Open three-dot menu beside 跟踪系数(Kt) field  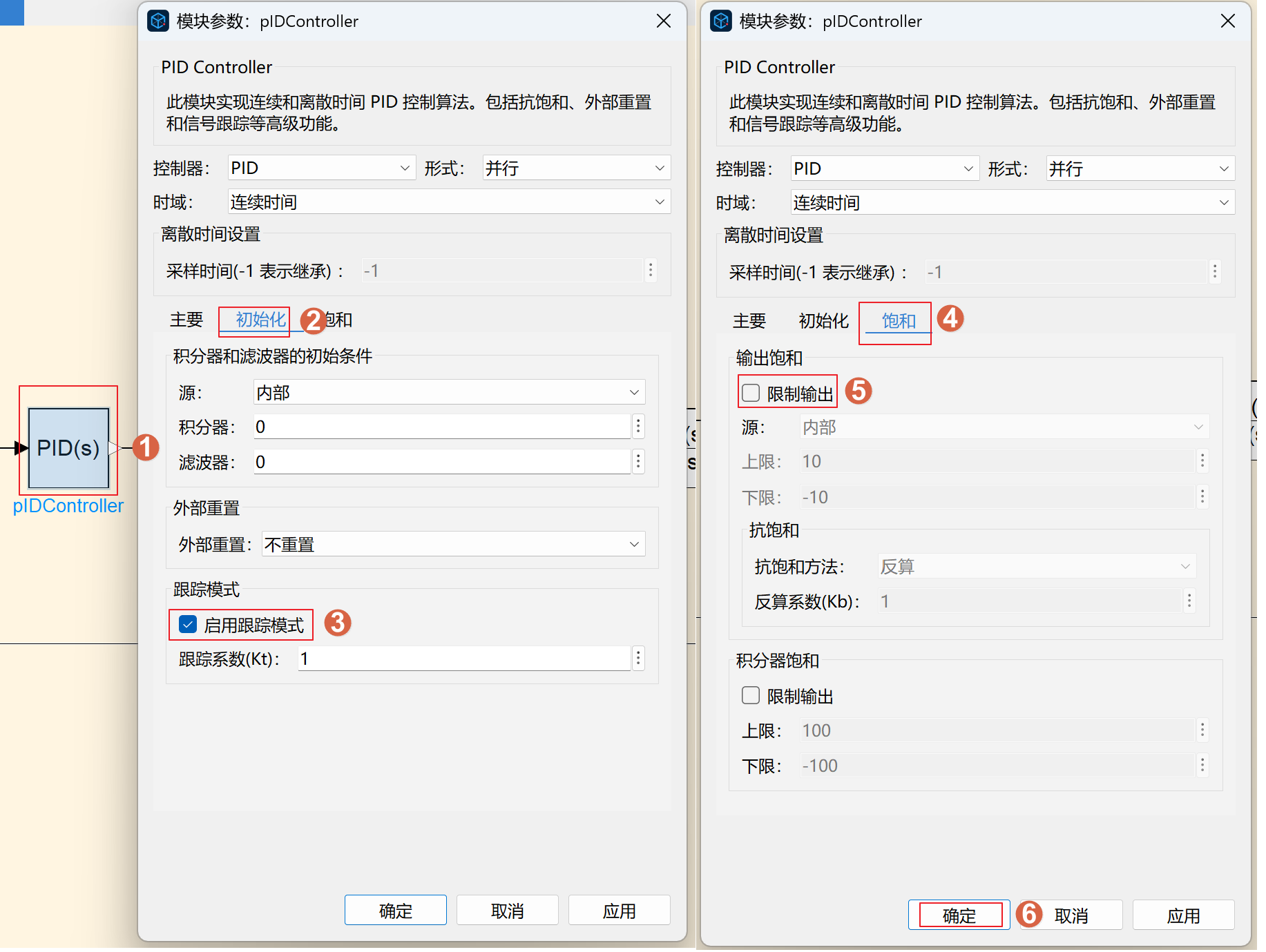[x=638, y=659]
